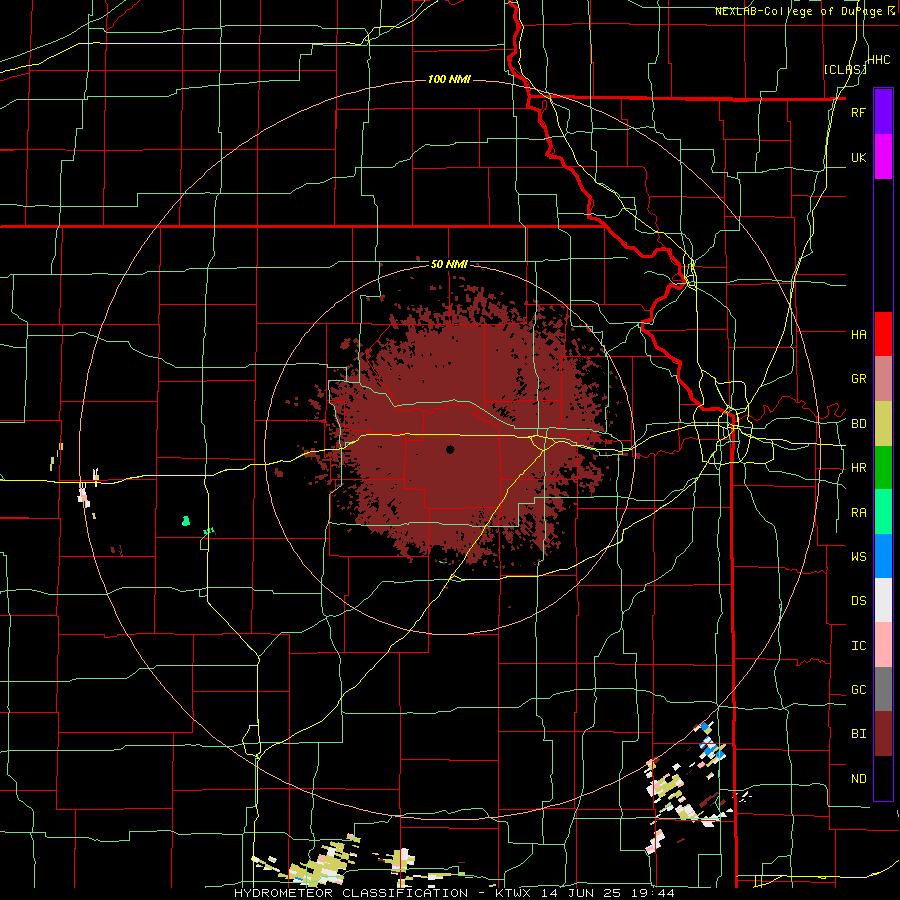
Task: Click the black radar site dot
Action: [x=450, y=449]
